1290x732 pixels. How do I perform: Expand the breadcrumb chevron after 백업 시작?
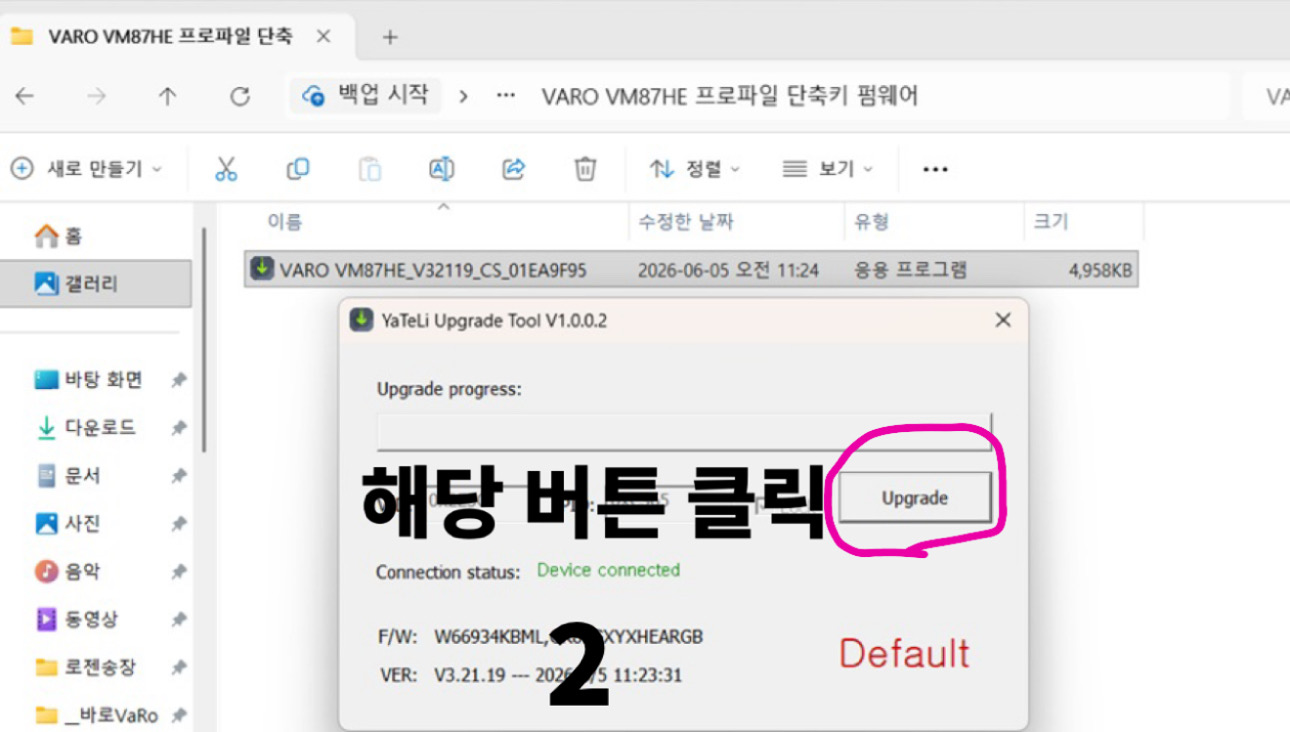coord(463,96)
